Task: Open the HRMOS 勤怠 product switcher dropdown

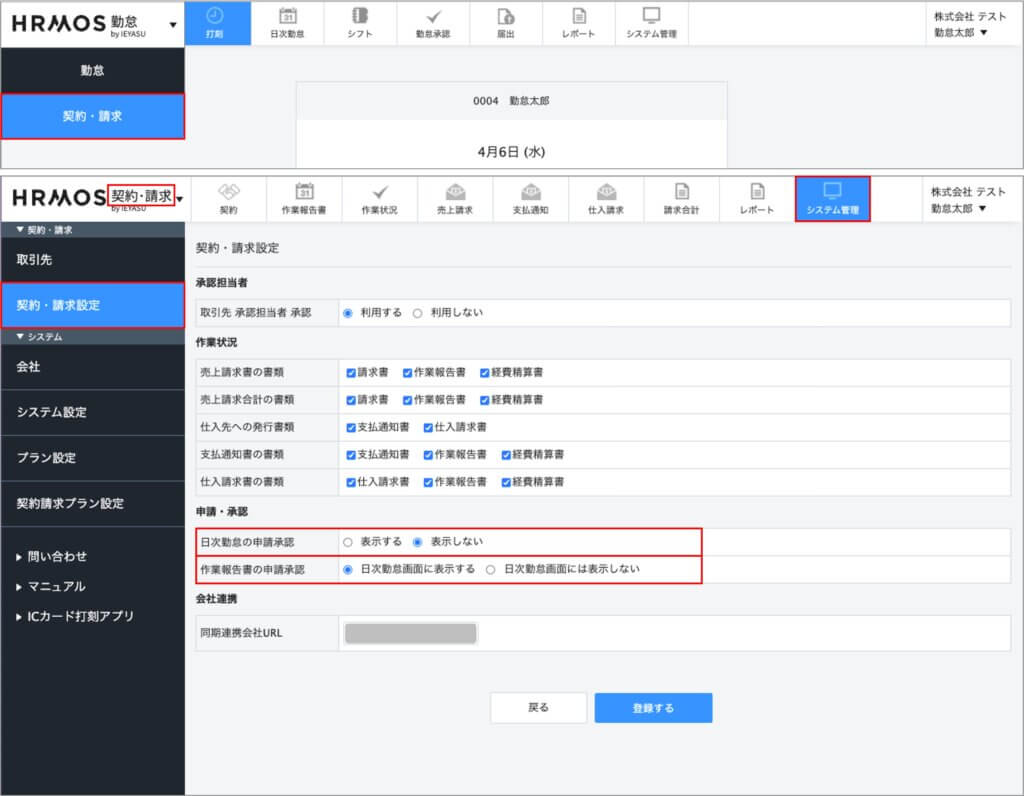Action: coord(174,24)
